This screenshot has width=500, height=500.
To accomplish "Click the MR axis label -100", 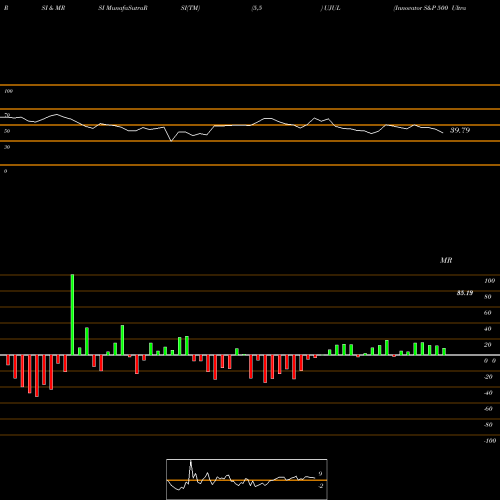I will [x=490, y=441].
